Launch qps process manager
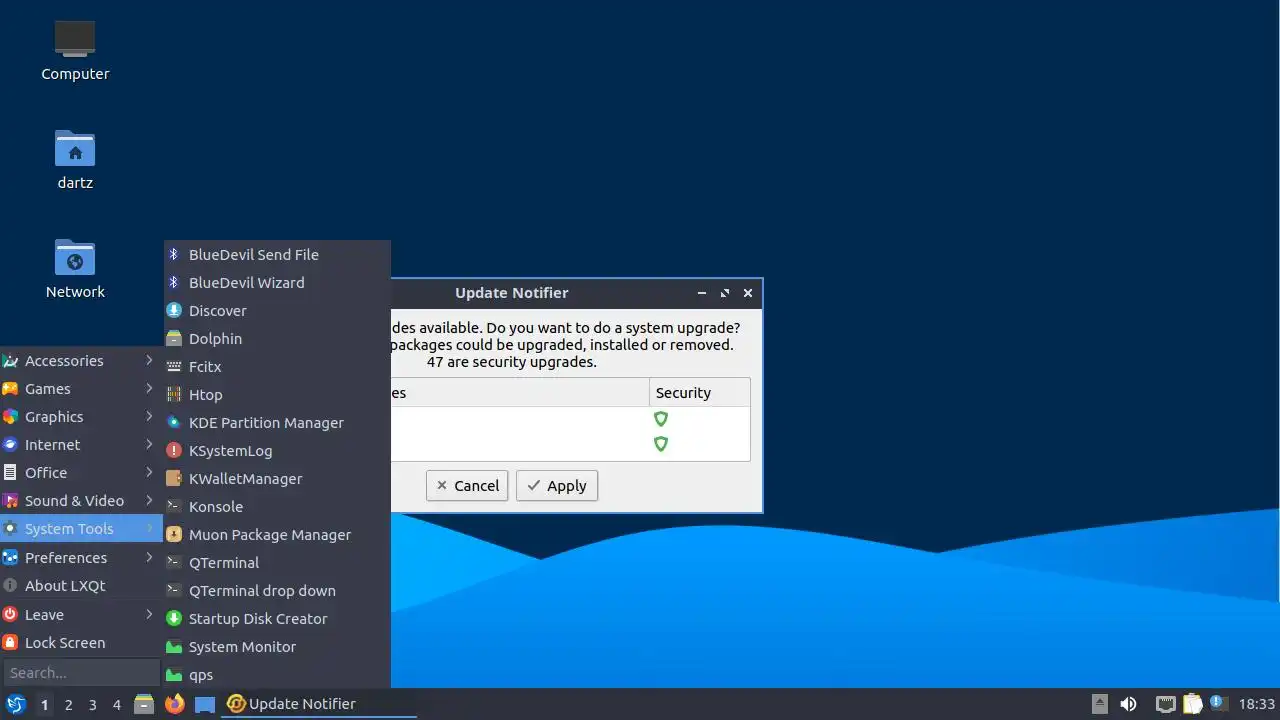The width and height of the screenshot is (1280, 720). click(277, 674)
